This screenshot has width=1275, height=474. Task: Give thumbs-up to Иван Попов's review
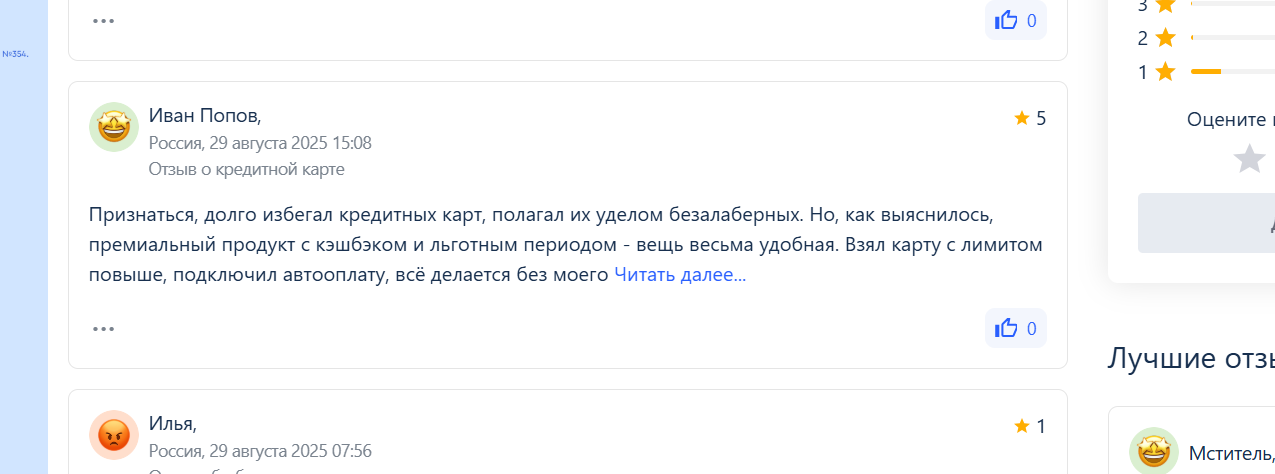tap(1016, 328)
